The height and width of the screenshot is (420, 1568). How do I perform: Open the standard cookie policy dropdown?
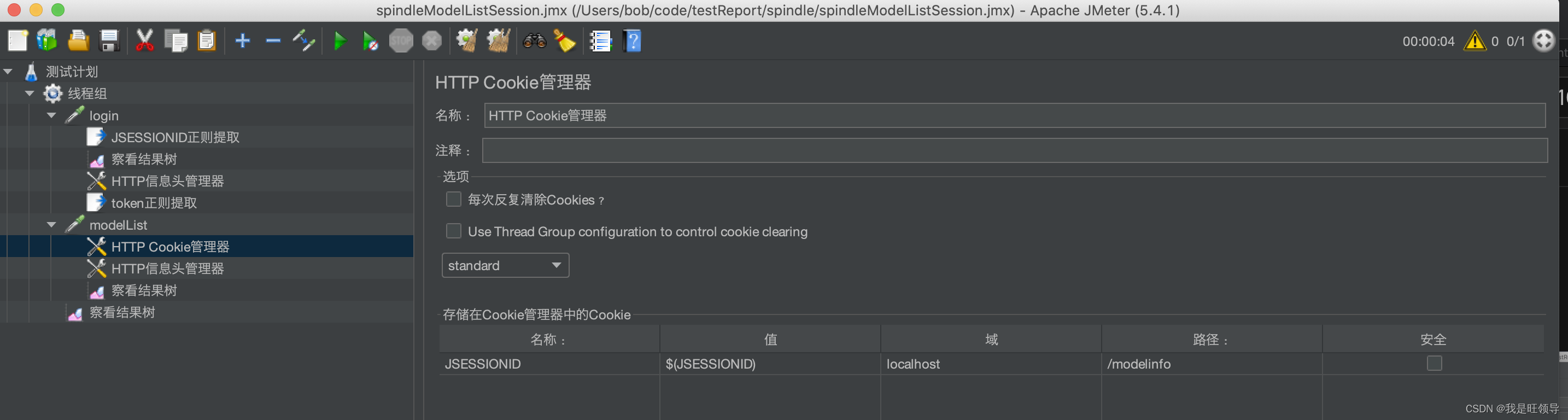tap(505, 265)
